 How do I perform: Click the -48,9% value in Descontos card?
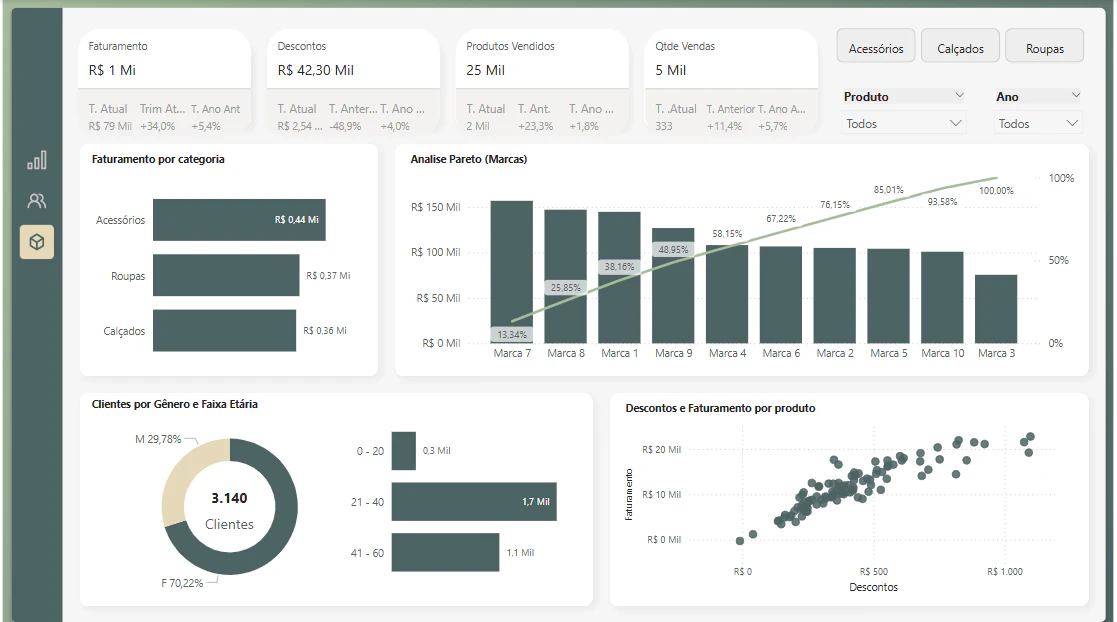(x=345, y=126)
